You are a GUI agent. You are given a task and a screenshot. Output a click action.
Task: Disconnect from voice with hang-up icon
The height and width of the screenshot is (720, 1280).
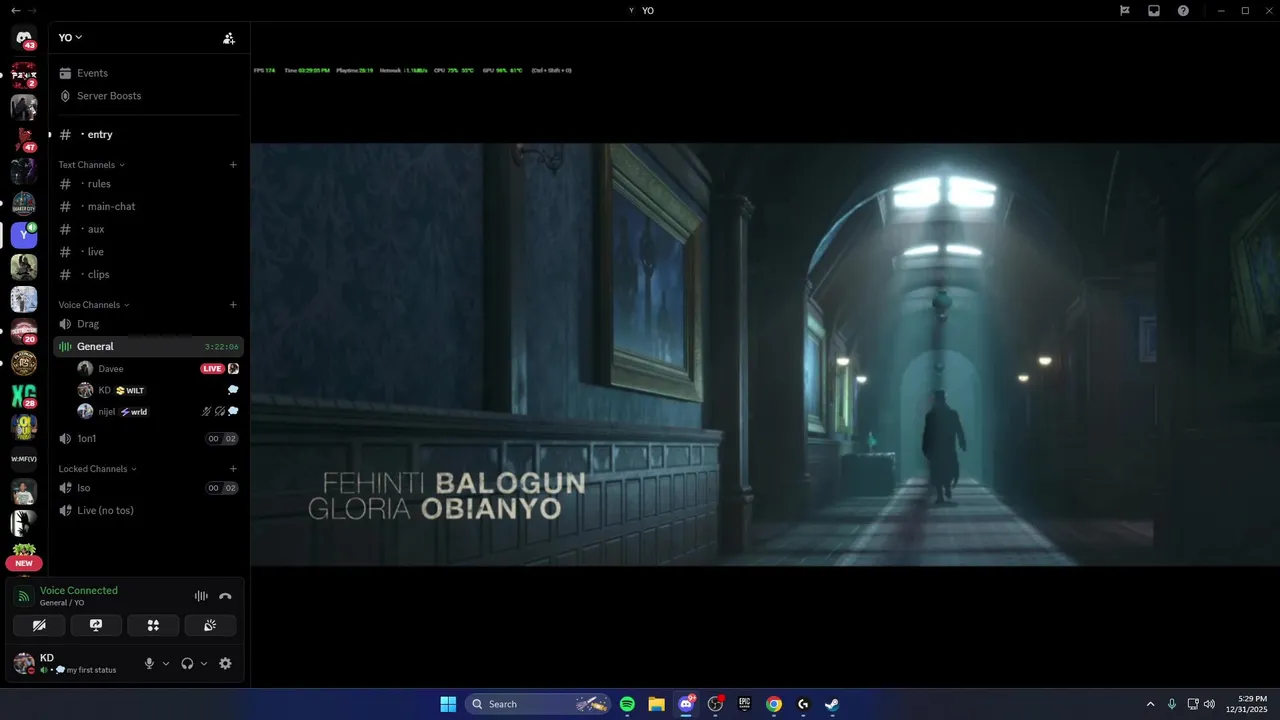pos(225,596)
